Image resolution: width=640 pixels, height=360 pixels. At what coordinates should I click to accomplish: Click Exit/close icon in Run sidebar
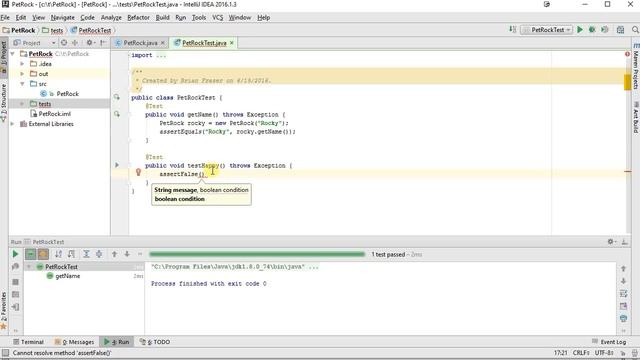coord(16,307)
